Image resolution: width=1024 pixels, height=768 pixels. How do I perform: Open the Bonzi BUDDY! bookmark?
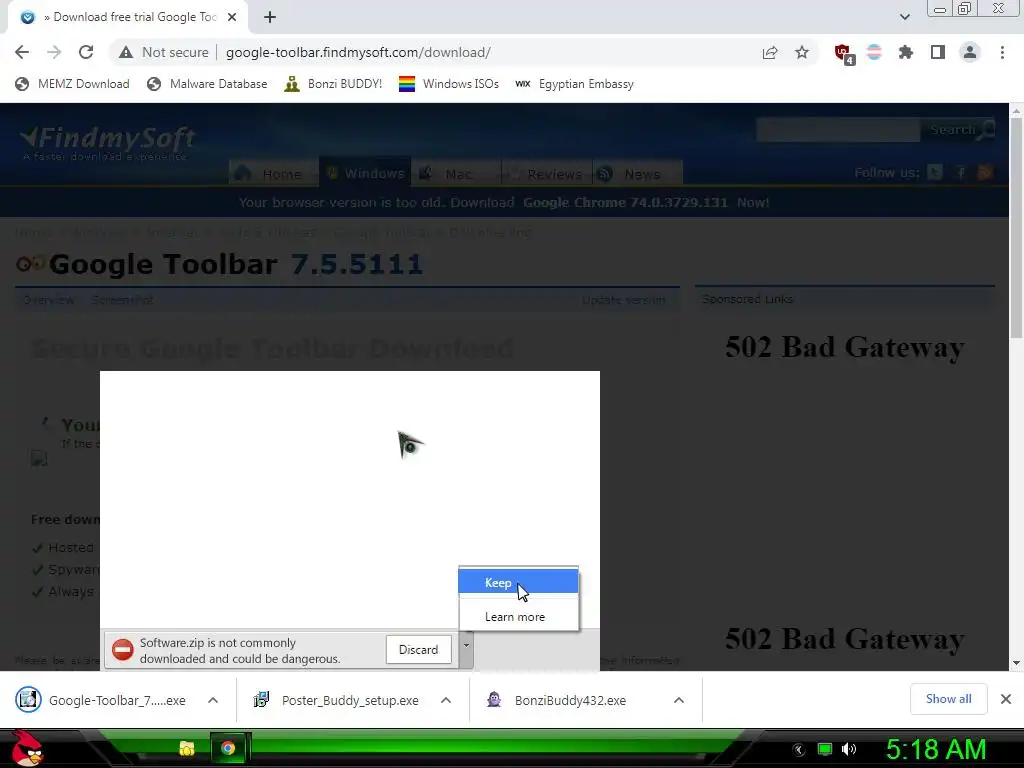pos(333,84)
